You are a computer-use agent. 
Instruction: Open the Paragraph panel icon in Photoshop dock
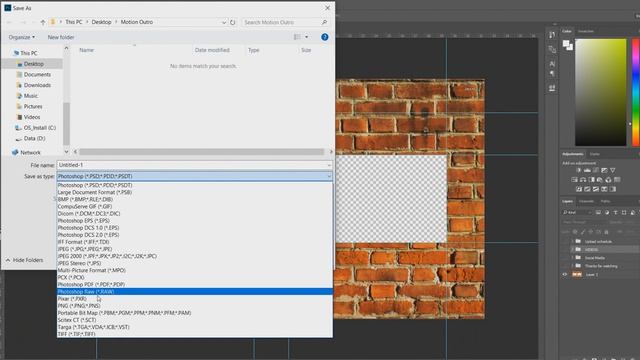pos(552,74)
